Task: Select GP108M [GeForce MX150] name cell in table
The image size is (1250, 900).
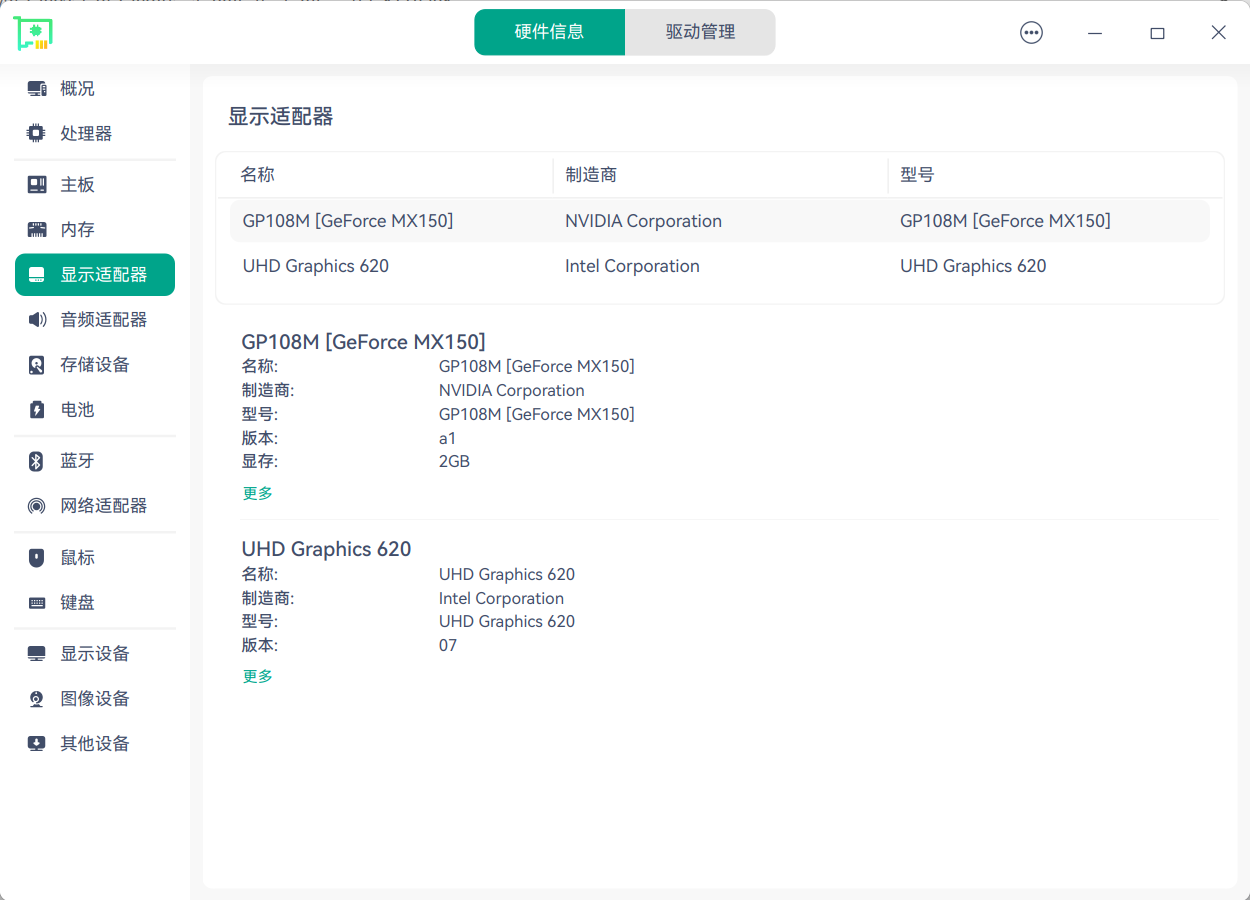Action: 348,221
